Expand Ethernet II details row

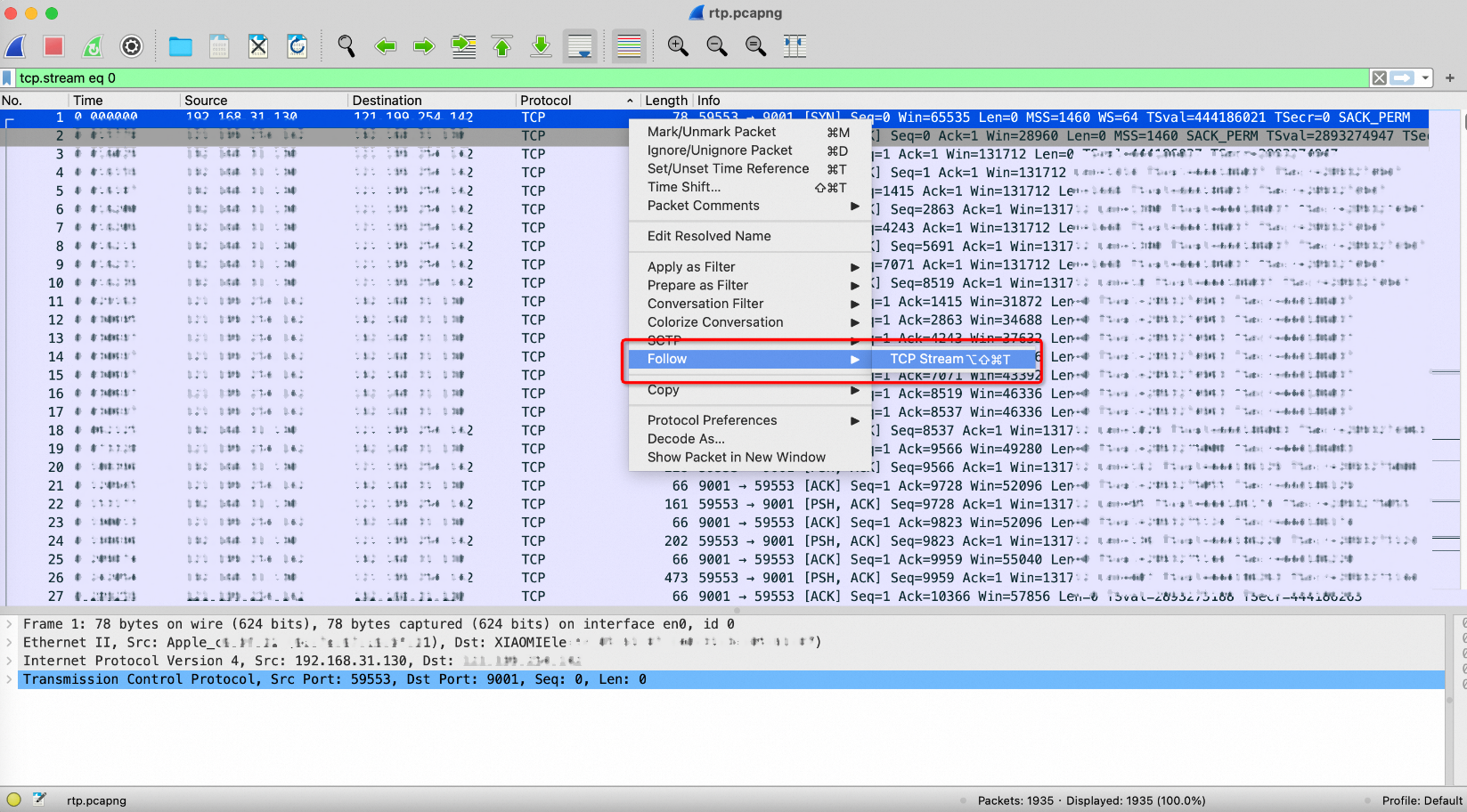pos(9,643)
